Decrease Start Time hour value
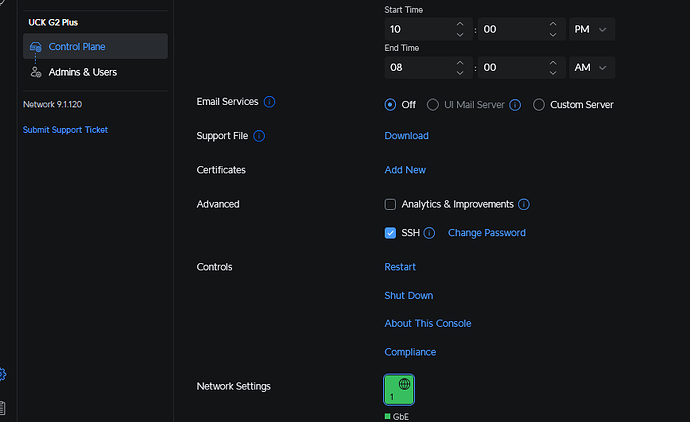Image resolution: width=690 pixels, height=422 pixels. (460, 35)
